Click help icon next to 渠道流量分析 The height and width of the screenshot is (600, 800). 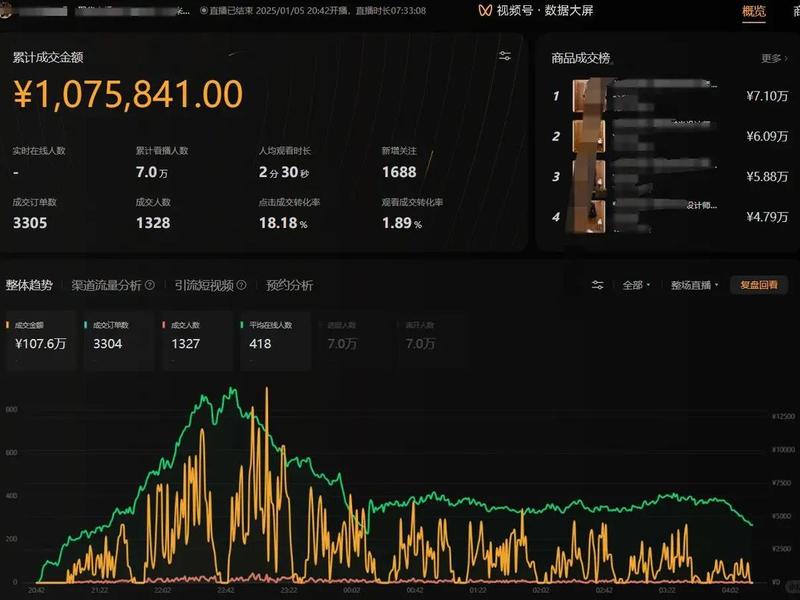click(x=150, y=285)
